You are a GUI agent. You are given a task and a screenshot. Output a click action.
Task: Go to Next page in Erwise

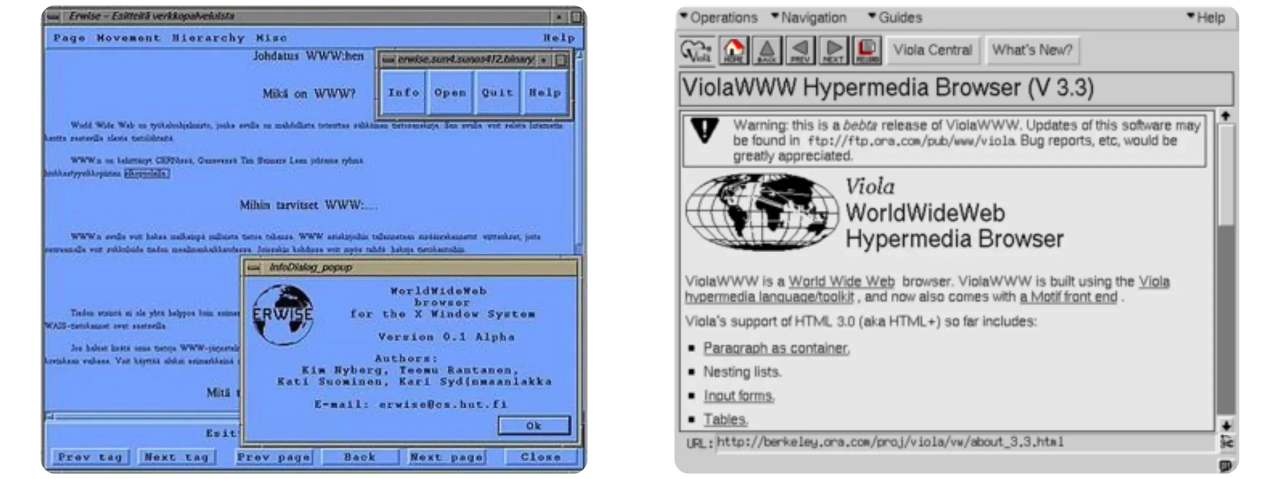tap(445, 457)
